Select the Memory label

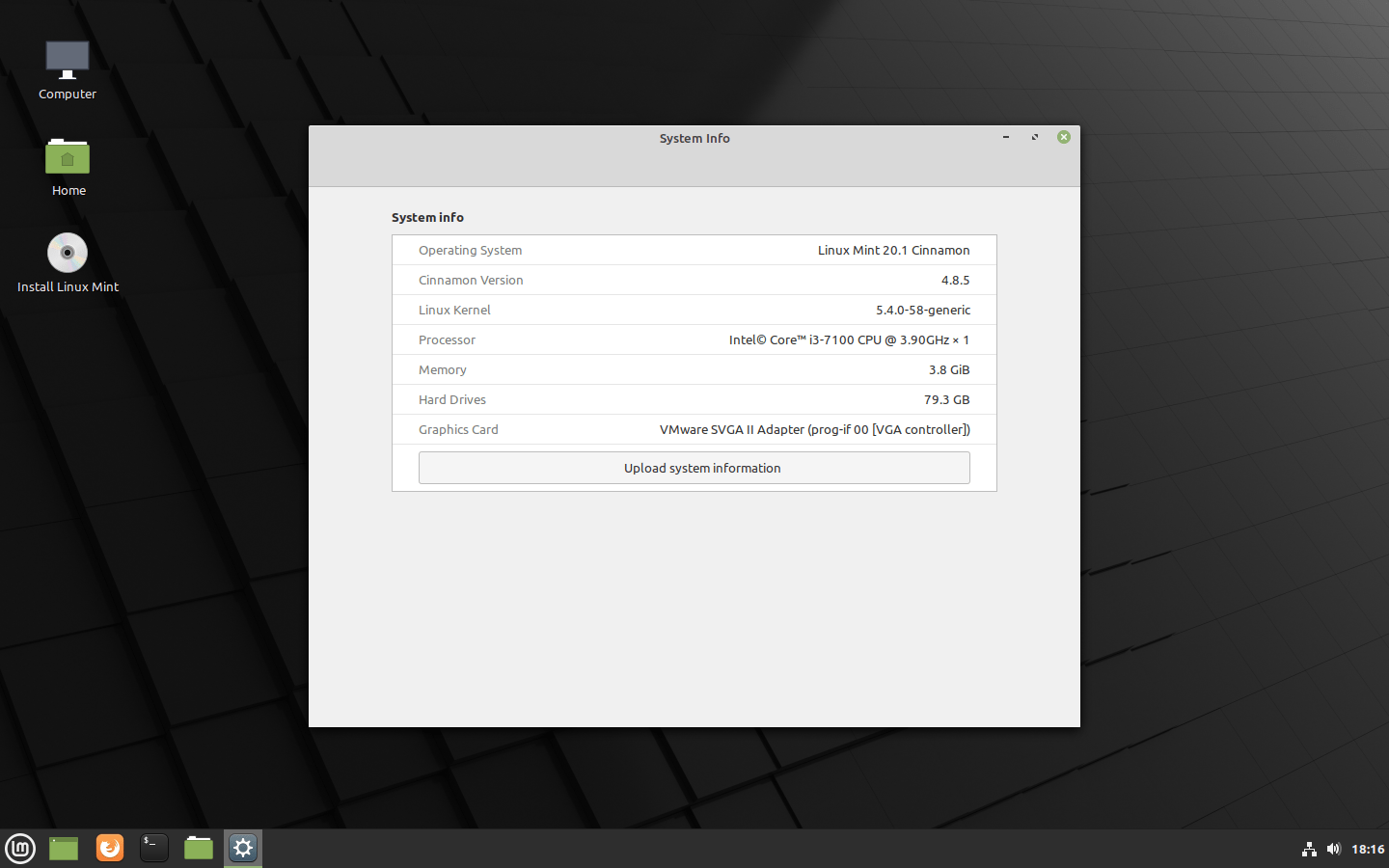(x=443, y=369)
